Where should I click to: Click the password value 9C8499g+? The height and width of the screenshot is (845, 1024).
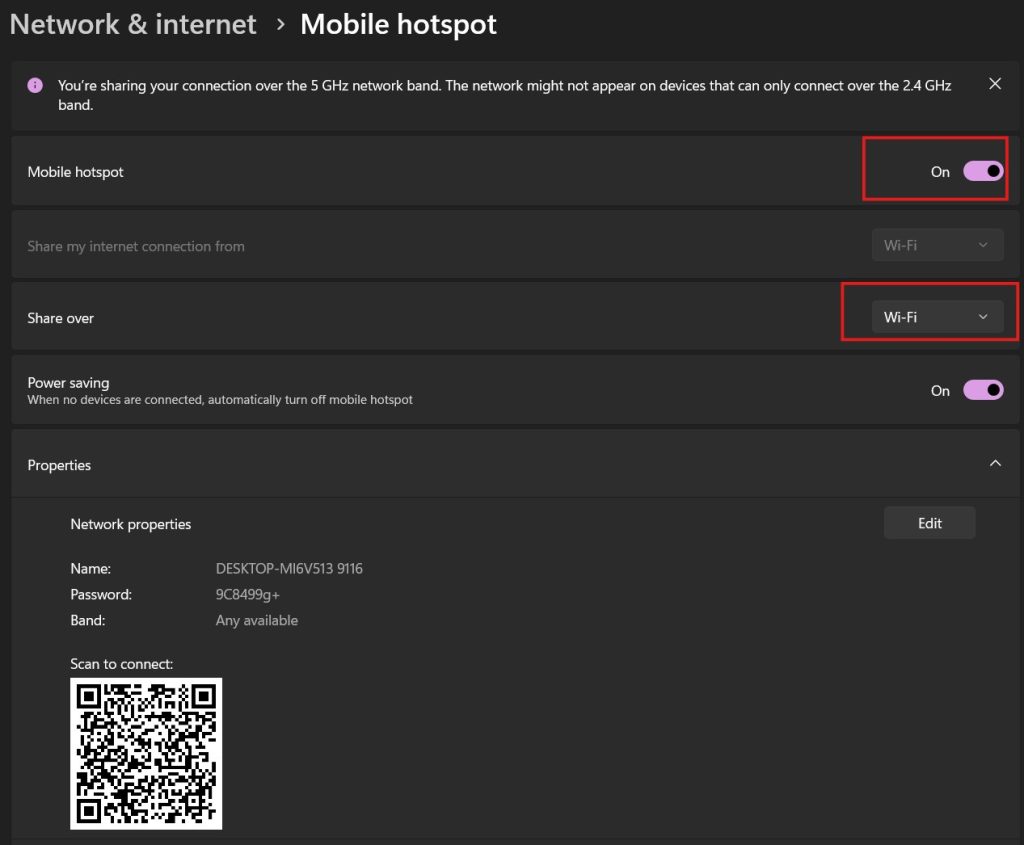pos(247,594)
